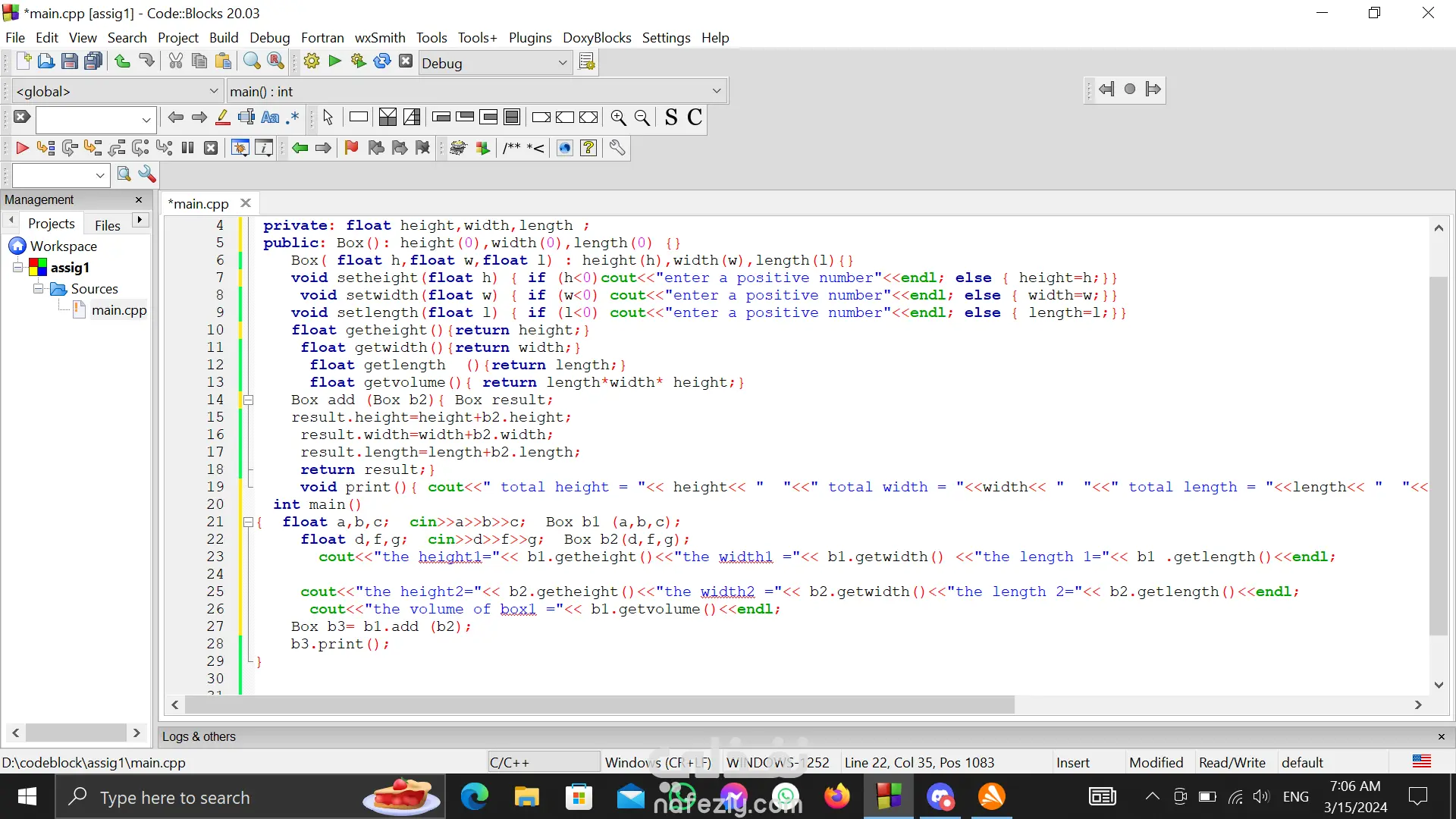
Task: Click the Build and run icon
Action: (358, 62)
